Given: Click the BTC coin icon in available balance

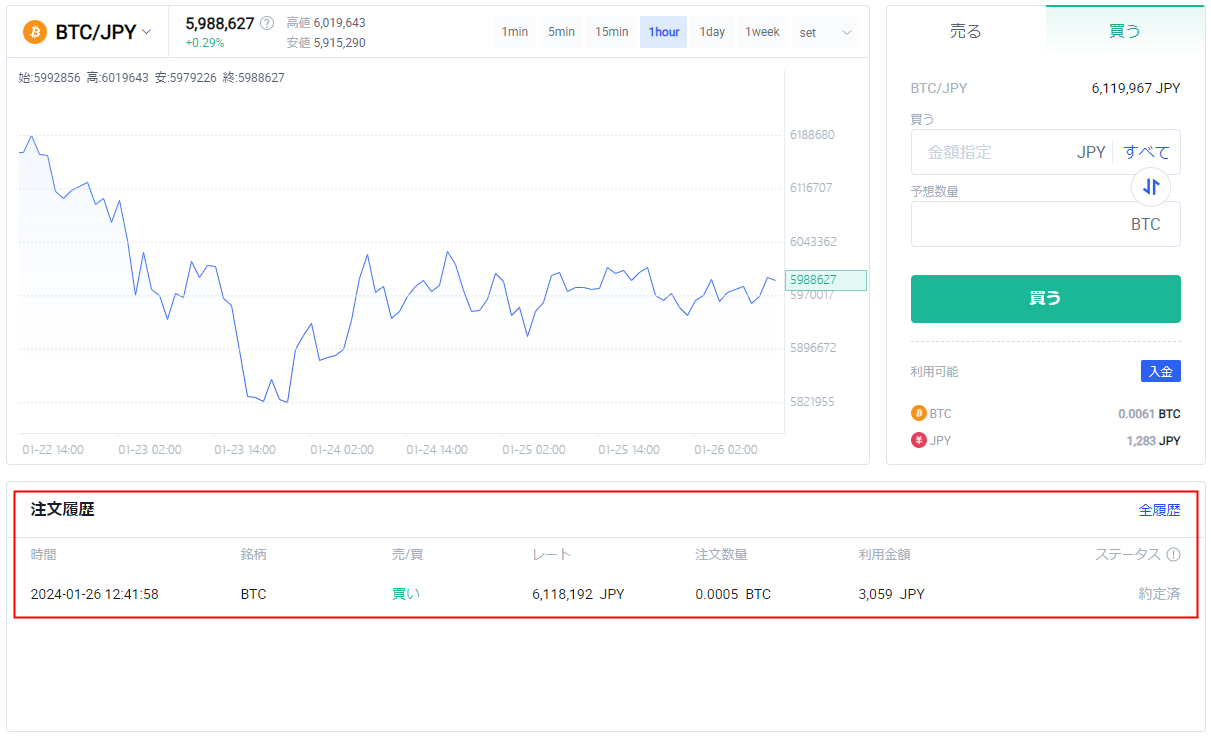Looking at the screenshot, I should [918, 414].
